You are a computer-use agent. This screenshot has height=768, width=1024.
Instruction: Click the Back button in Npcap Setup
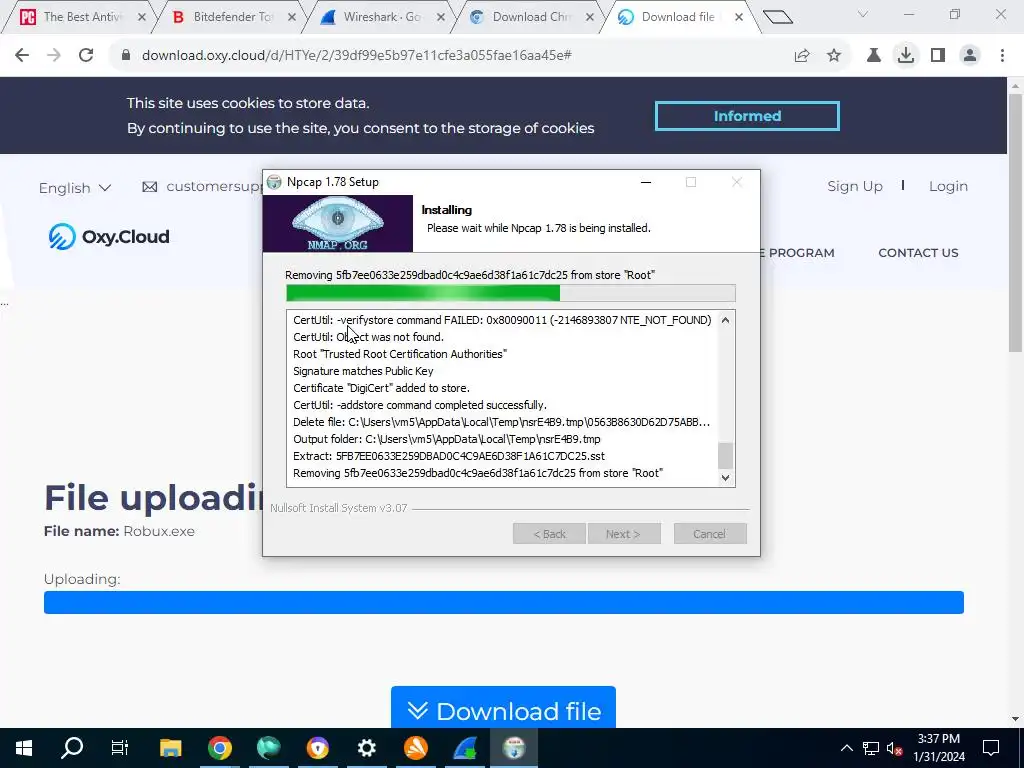click(x=549, y=534)
